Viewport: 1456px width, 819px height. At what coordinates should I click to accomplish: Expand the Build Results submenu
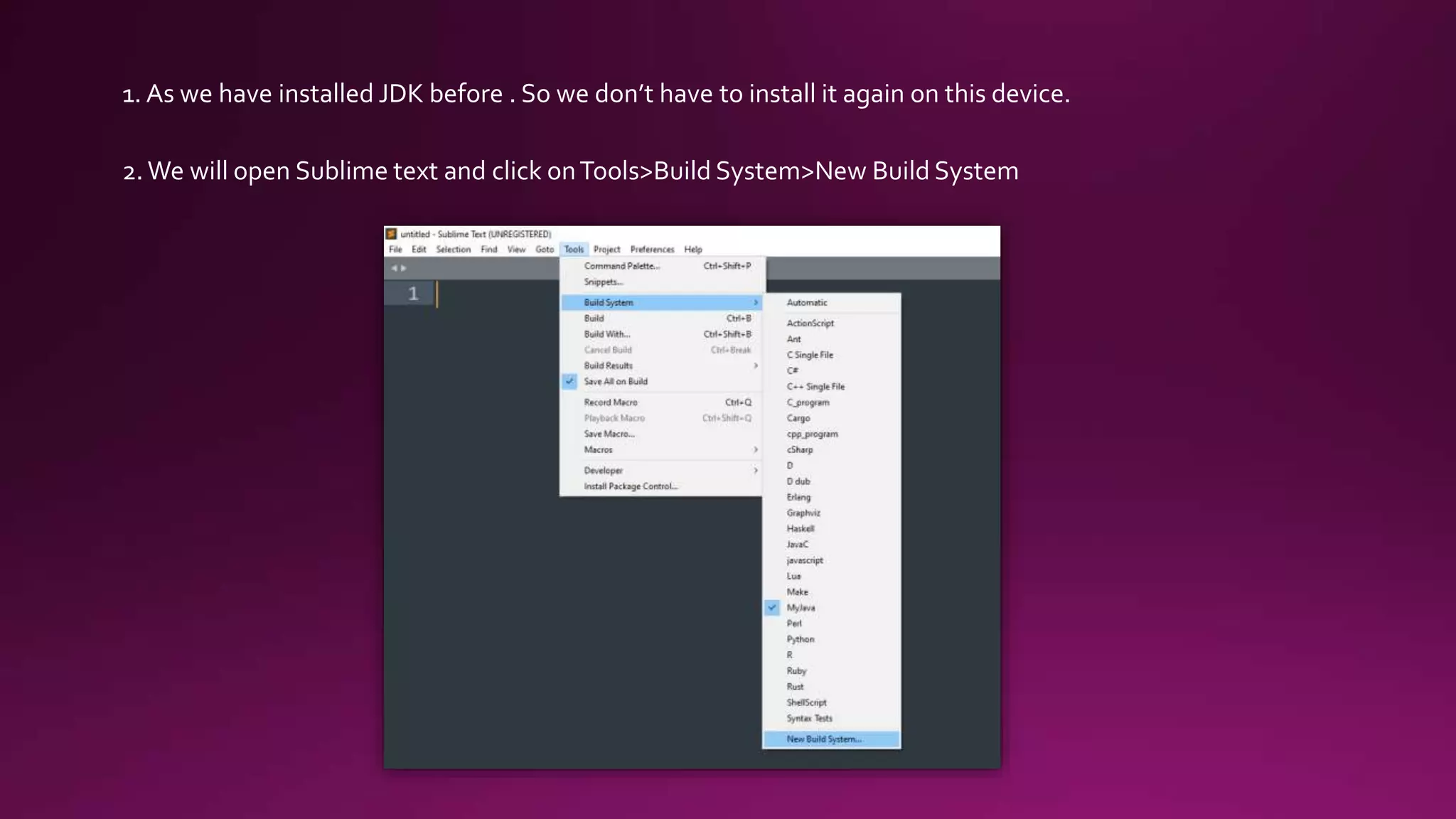pos(662,365)
